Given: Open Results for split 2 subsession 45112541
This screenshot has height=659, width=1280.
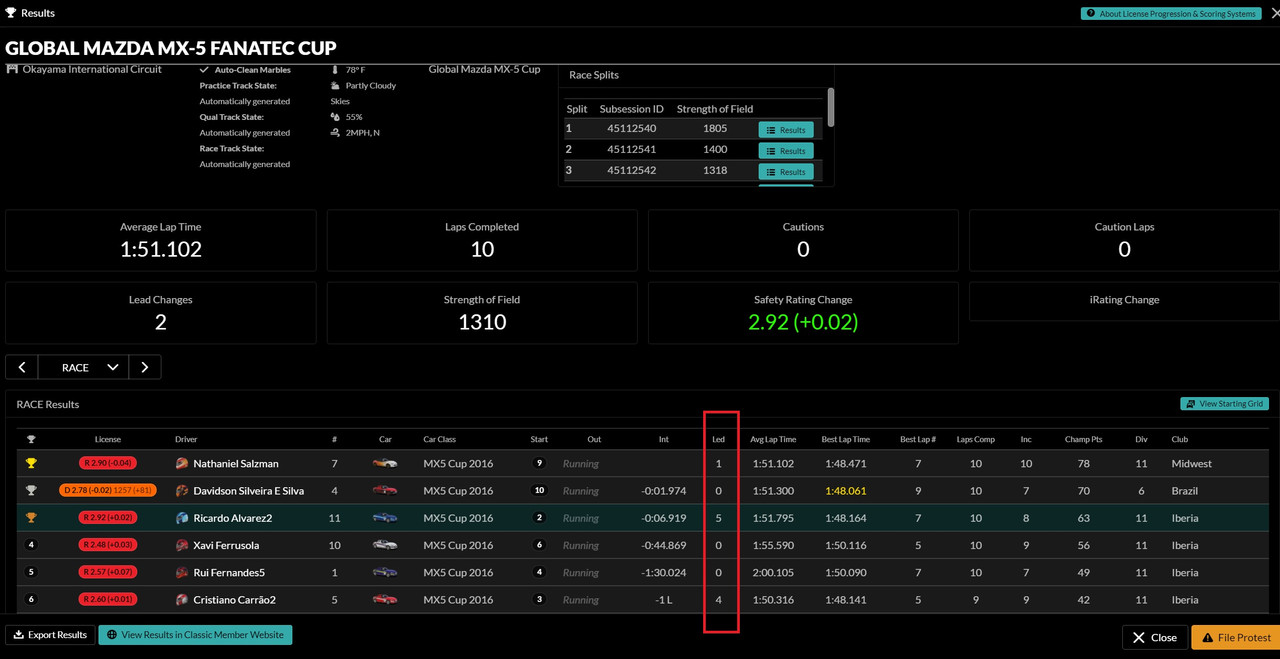Looking at the screenshot, I should tap(786, 151).
